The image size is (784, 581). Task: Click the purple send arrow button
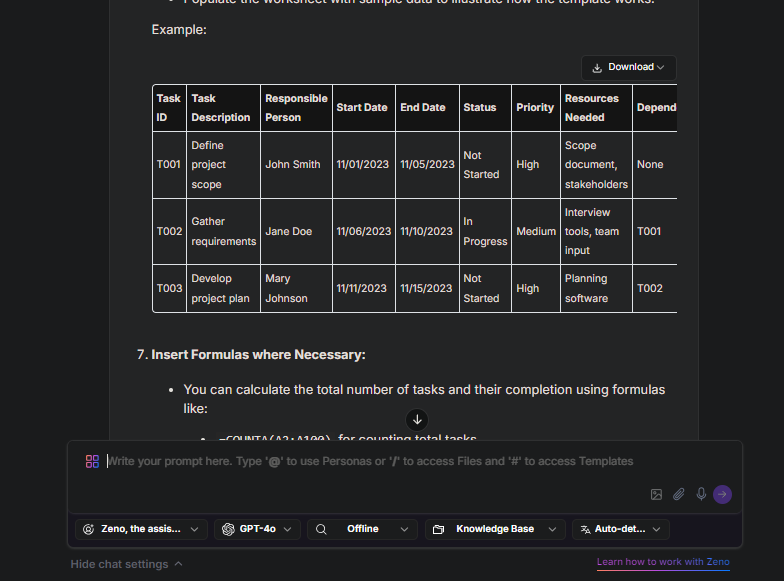coord(722,494)
